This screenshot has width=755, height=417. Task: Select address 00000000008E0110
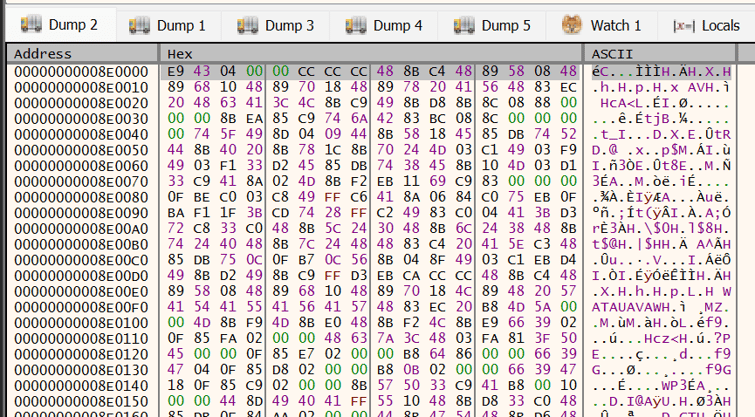pos(81,339)
